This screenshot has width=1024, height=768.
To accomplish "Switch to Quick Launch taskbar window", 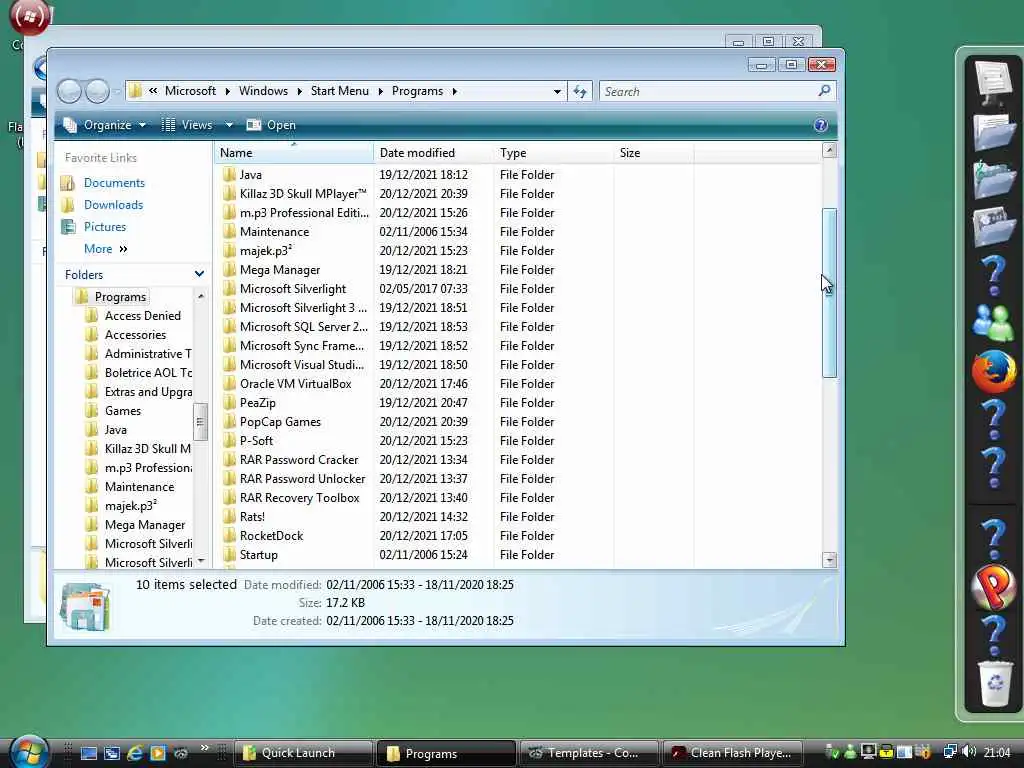I will 303,753.
